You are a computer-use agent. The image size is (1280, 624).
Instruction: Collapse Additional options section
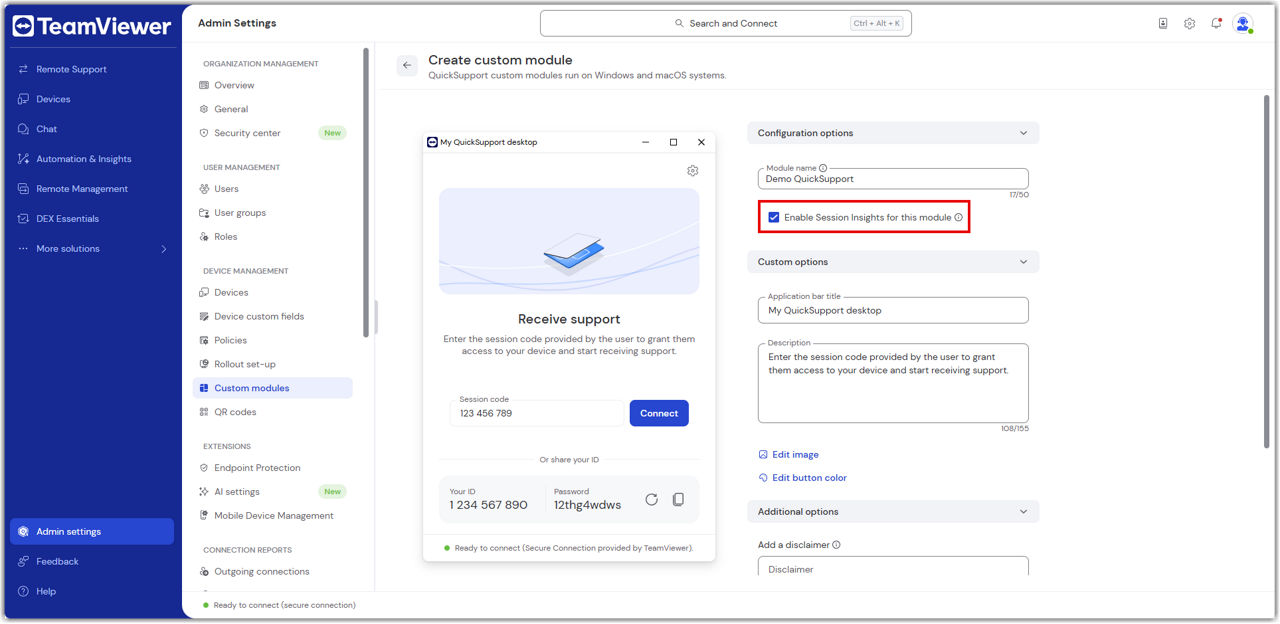pyautogui.click(x=1023, y=512)
